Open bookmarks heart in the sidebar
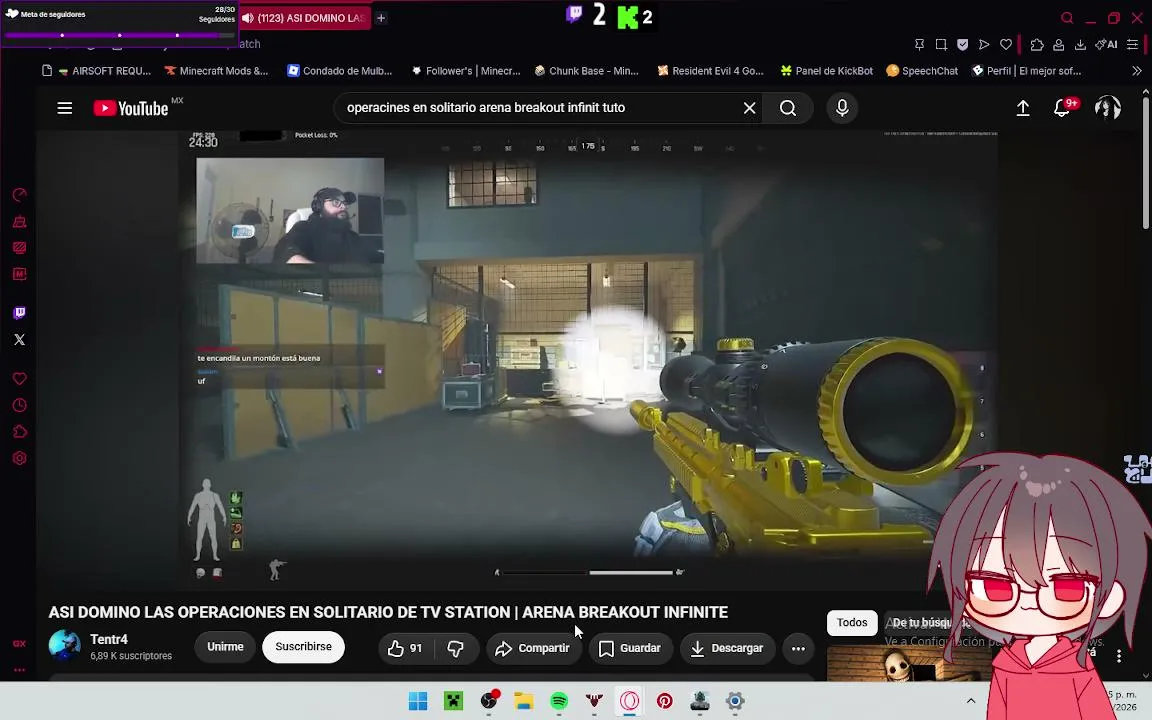The image size is (1152, 720). coord(20,378)
